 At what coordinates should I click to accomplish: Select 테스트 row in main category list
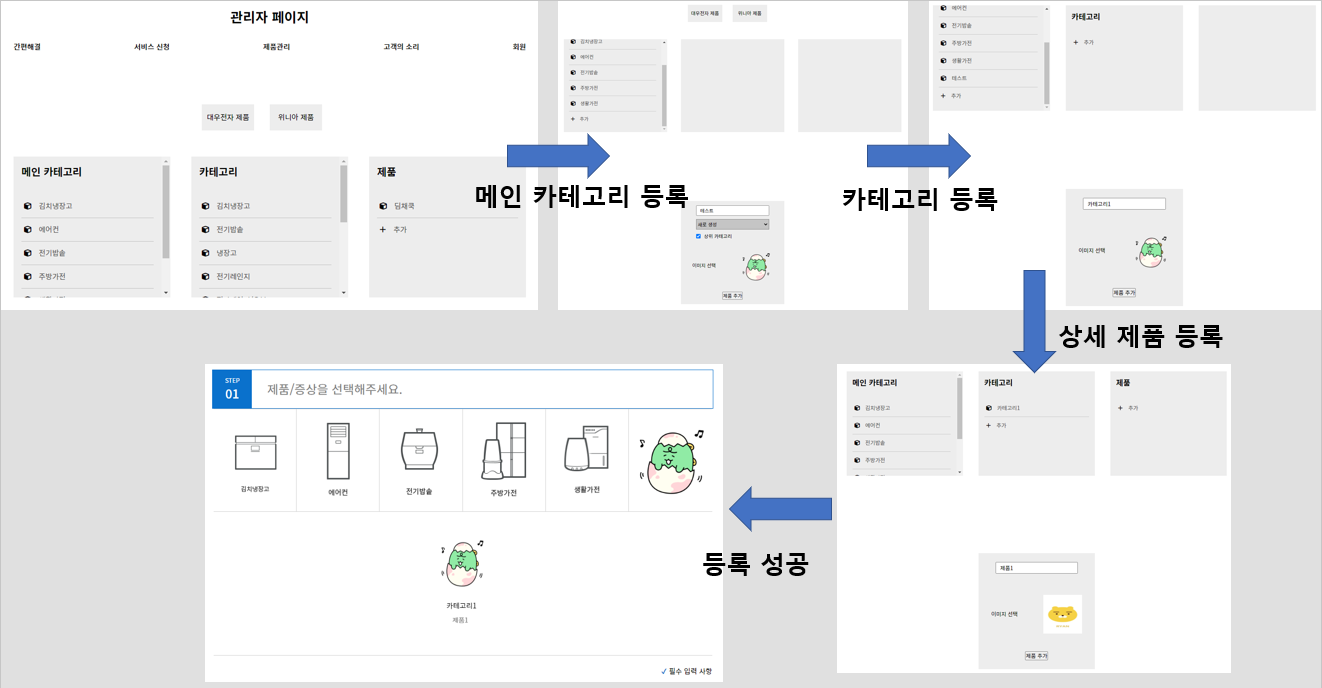point(990,78)
